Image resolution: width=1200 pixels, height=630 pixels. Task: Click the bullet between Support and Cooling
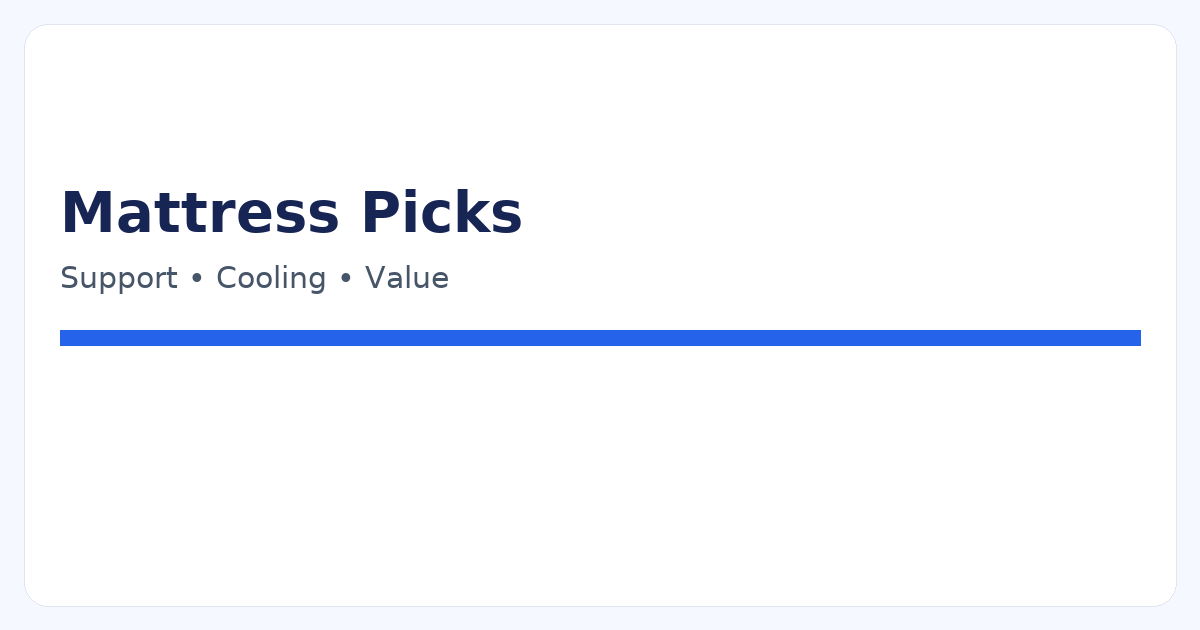pos(197,279)
